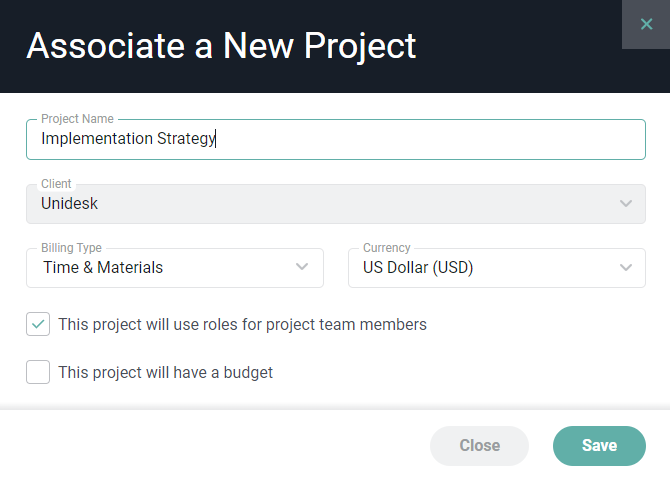
Task: Click the Billing Type chevron arrow
Action: [303, 267]
